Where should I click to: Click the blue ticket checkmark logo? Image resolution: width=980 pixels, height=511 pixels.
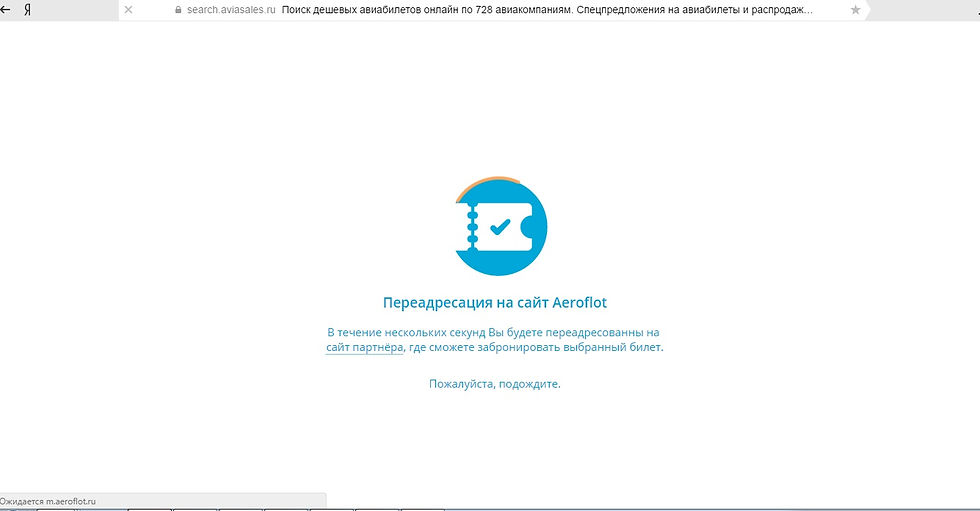click(501, 226)
